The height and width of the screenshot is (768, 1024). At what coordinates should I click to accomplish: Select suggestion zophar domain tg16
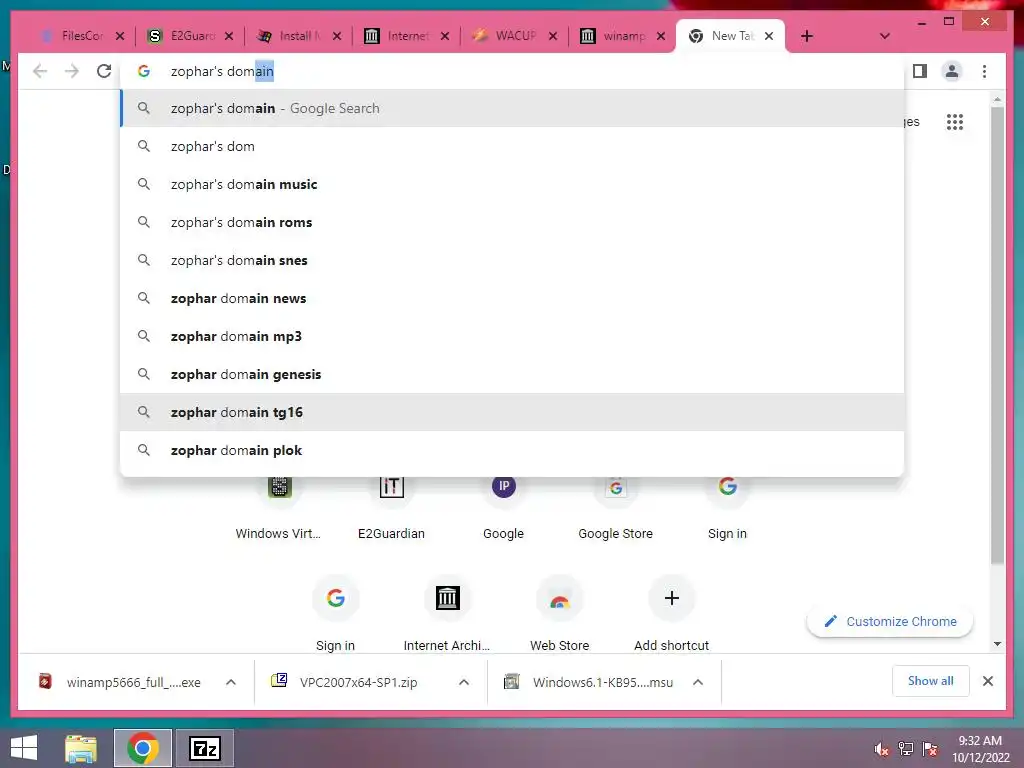tap(513, 412)
